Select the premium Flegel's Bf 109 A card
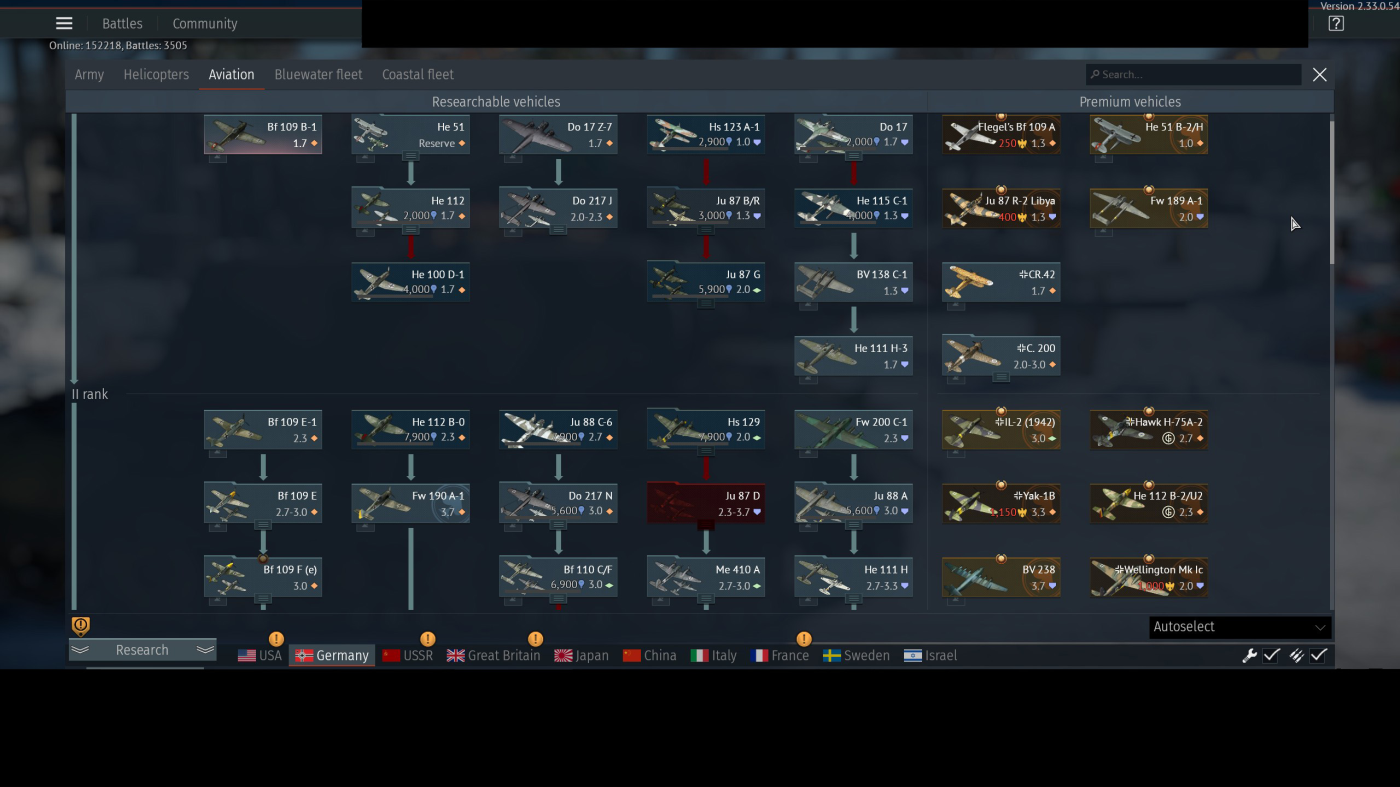Viewport: 1400px width, 787px height. click(x=1001, y=134)
